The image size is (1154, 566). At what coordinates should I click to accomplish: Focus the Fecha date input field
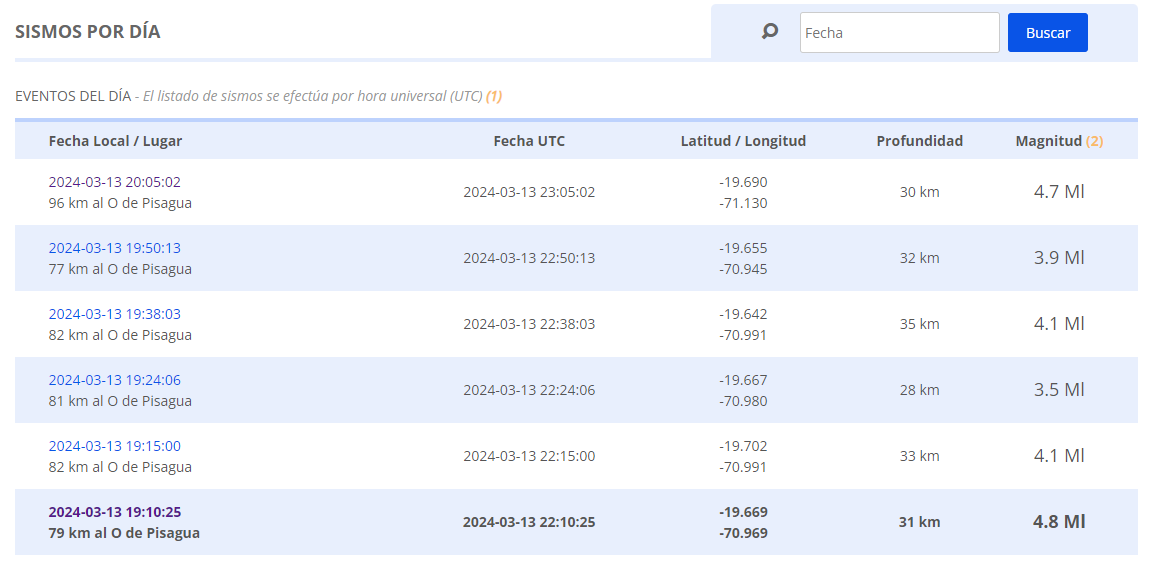pos(899,32)
